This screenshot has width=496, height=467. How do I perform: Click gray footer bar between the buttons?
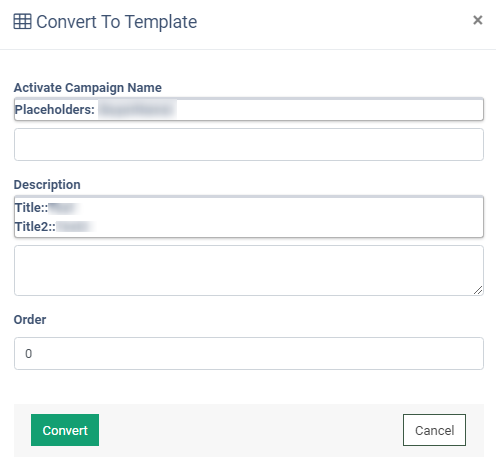click(x=250, y=430)
